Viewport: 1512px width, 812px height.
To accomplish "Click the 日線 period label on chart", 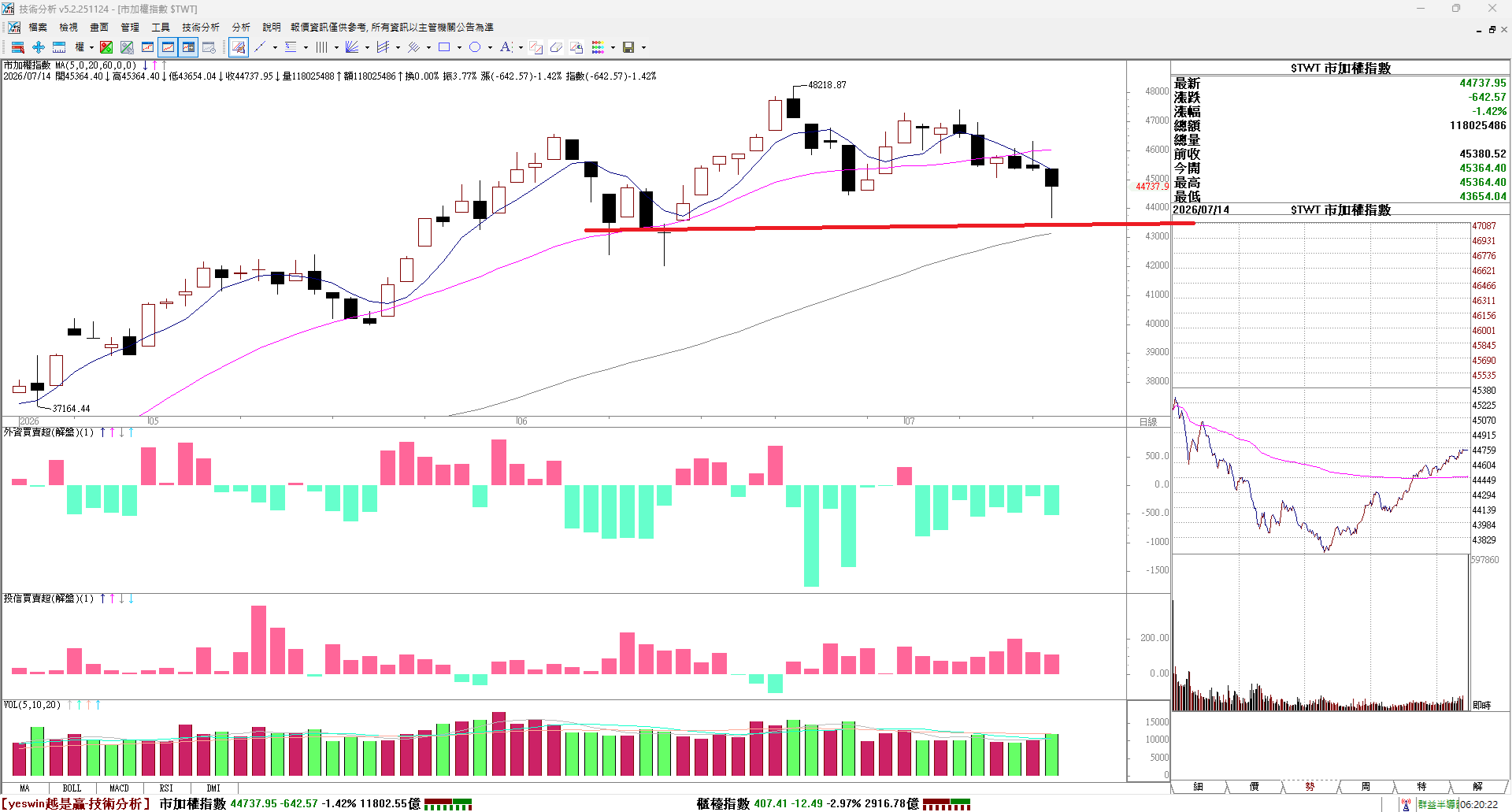I will 1148,422.
